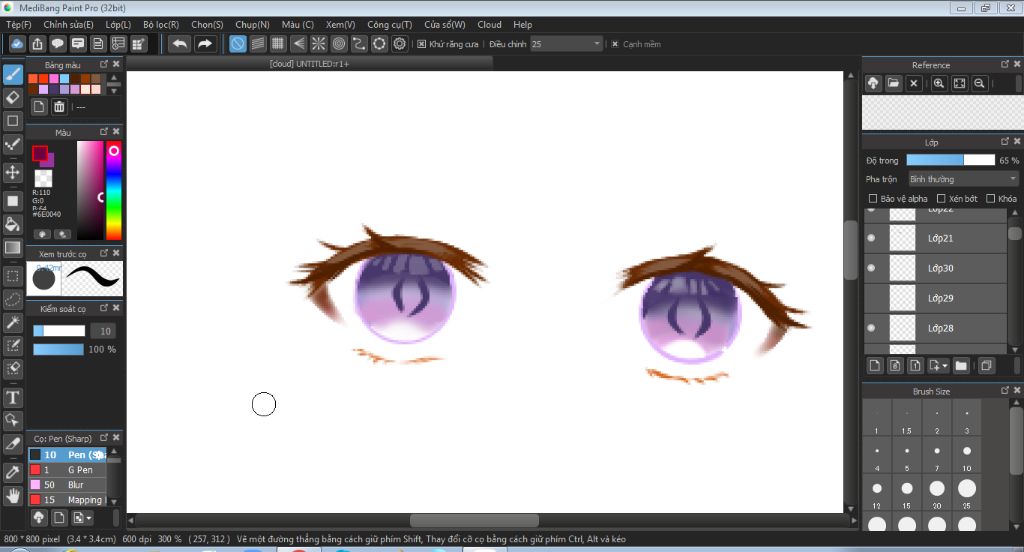Click the Undo arrow in toolbar
Viewport: 1024px width, 552px height.
[x=179, y=44]
